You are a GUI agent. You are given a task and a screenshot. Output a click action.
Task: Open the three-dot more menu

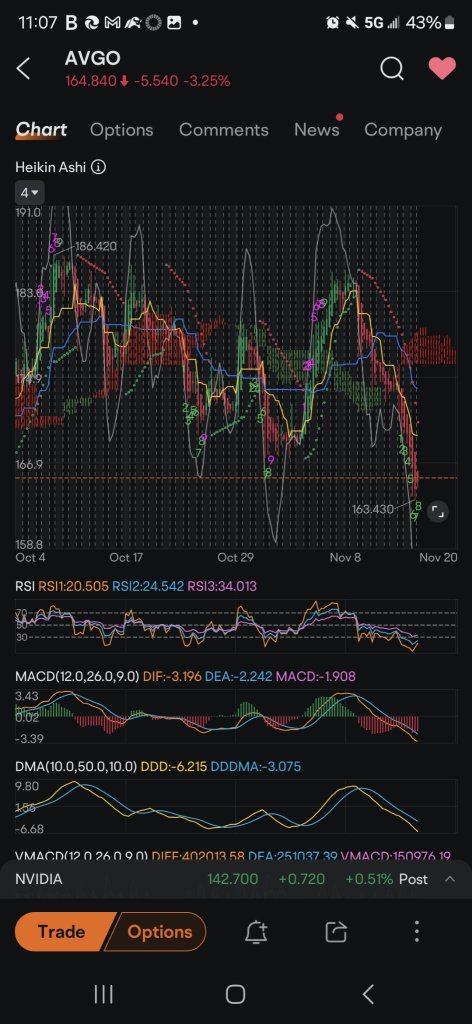pos(417,932)
